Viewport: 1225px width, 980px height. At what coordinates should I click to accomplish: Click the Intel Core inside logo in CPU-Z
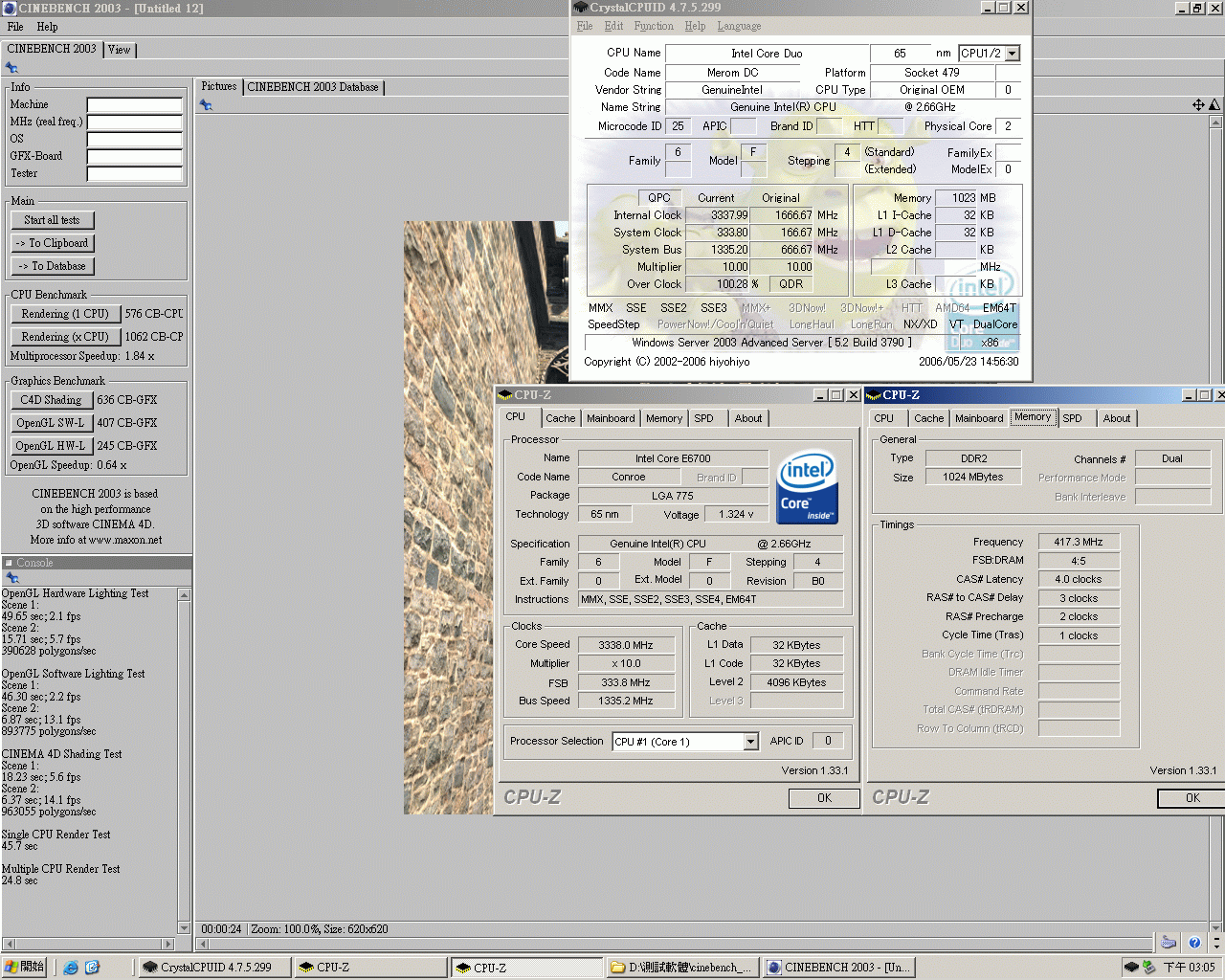pyautogui.click(x=808, y=487)
